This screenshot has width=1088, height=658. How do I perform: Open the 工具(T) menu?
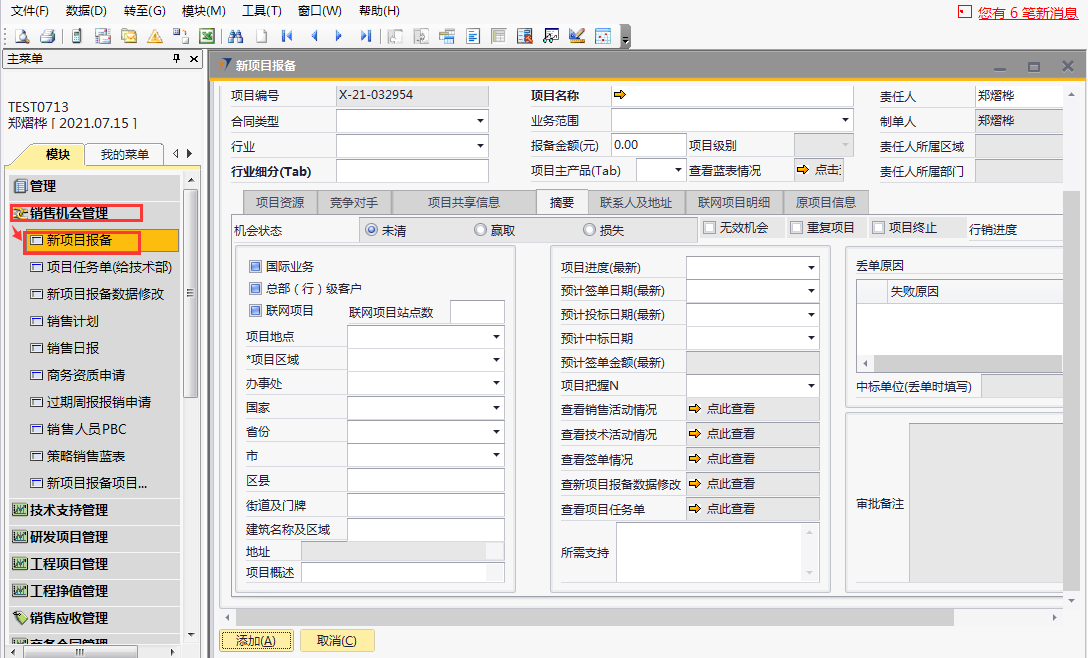[x=261, y=11]
